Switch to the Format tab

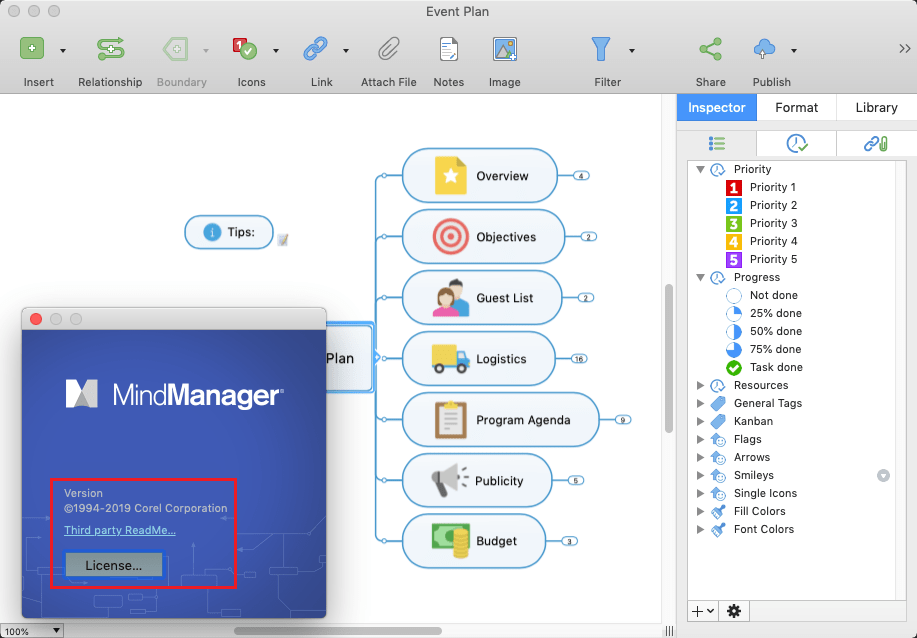point(797,108)
